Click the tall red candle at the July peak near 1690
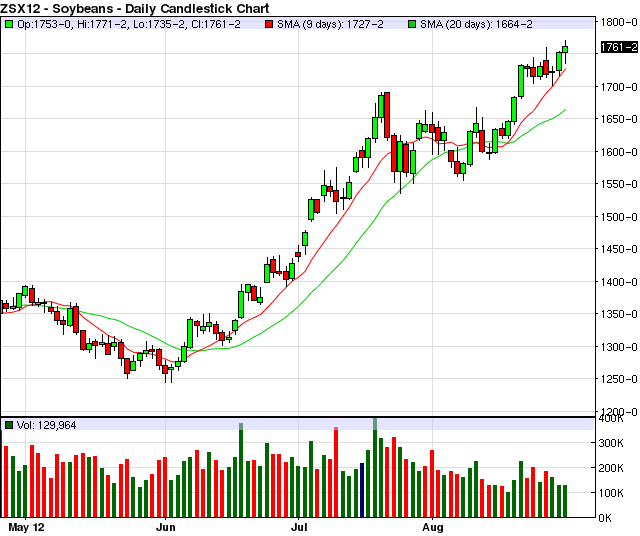Image resolution: width=640 pixels, height=536 pixels. click(x=387, y=115)
